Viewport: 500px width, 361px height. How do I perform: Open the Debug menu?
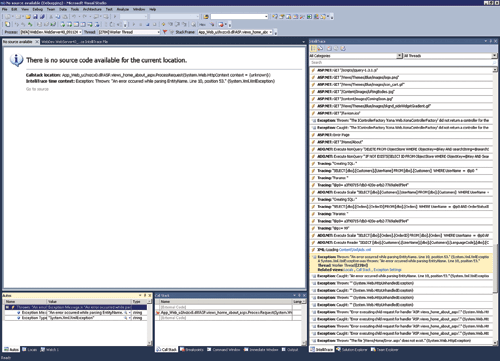pos(37,9)
